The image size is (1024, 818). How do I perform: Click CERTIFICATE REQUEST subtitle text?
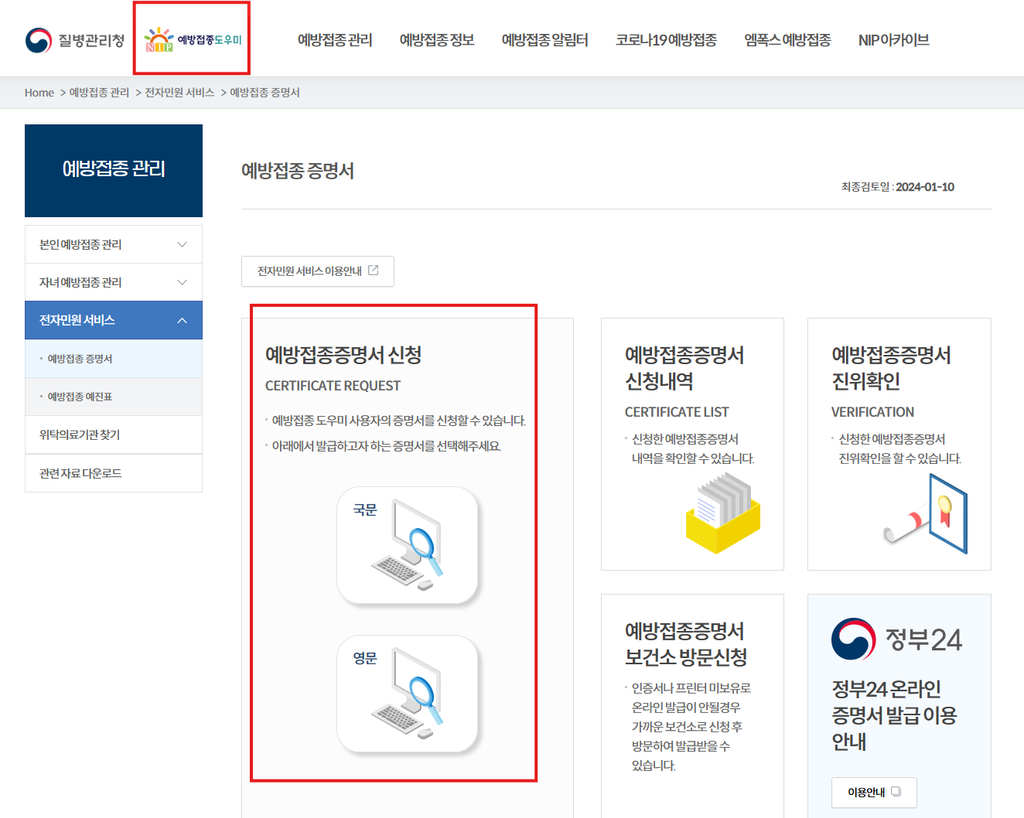332,386
